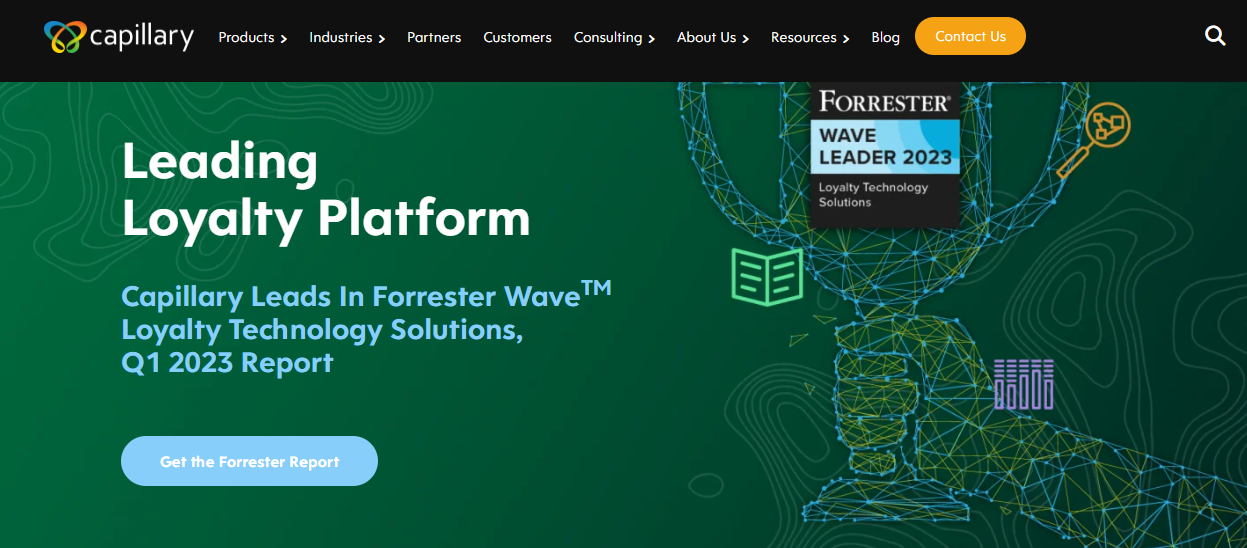Screen dimensions: 1247x548
Task: Navigate to the Blog link
Action: tap(885, 37)
